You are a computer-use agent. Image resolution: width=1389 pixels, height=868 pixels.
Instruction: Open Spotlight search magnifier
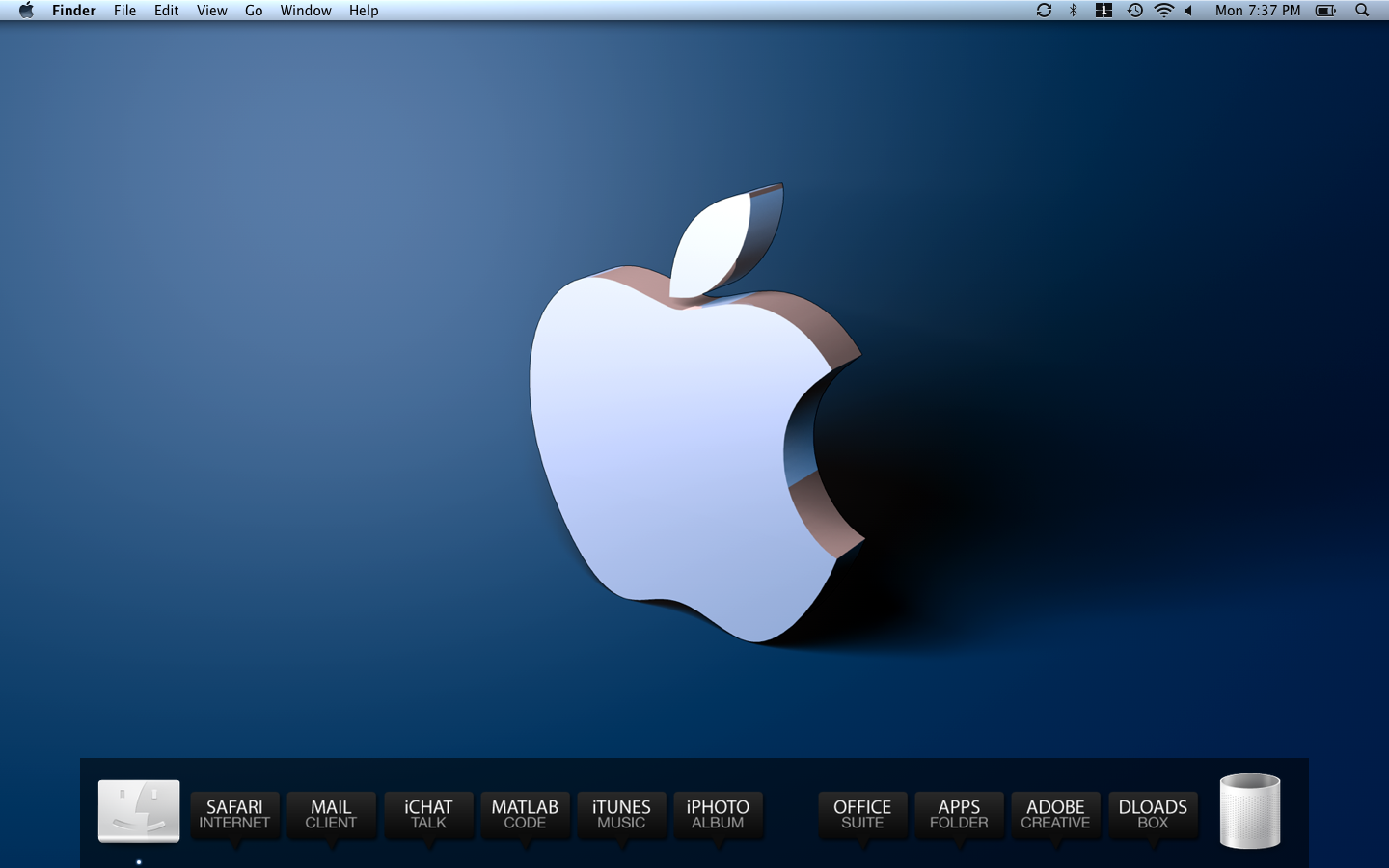click(x=1362, y=11)
